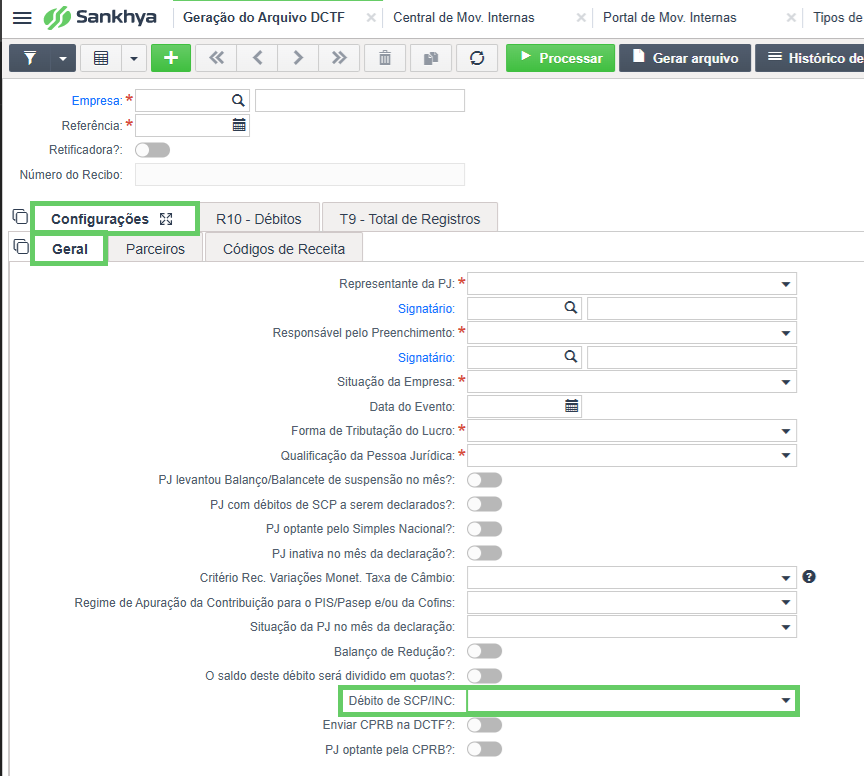Open the hamburger main menu

(x=22, y=18)
